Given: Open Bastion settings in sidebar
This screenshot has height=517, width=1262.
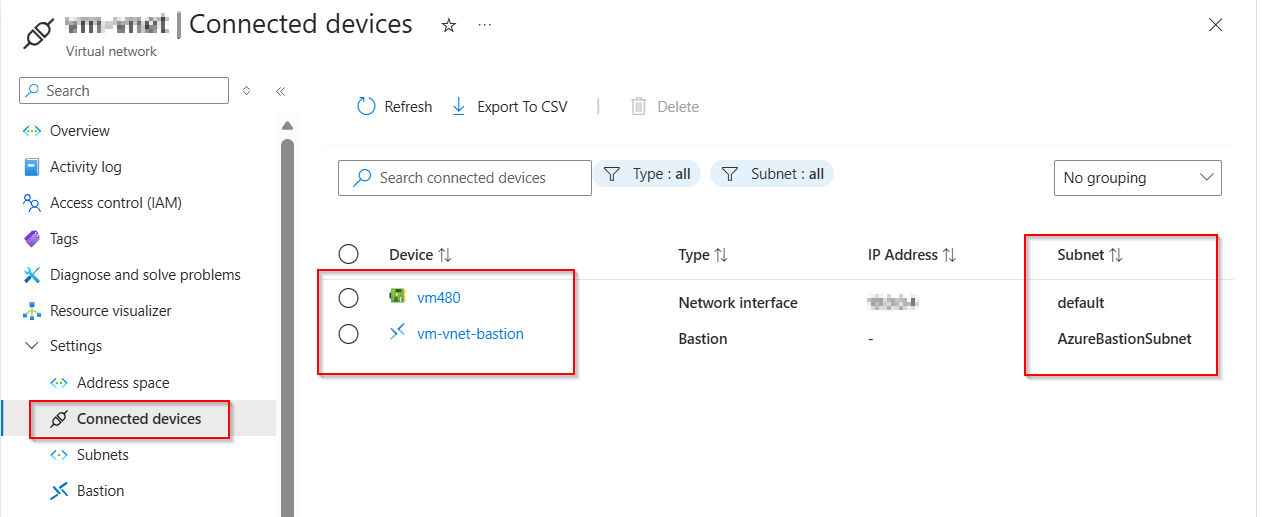Looking at the screenshot, I should (x=101, y=491).
